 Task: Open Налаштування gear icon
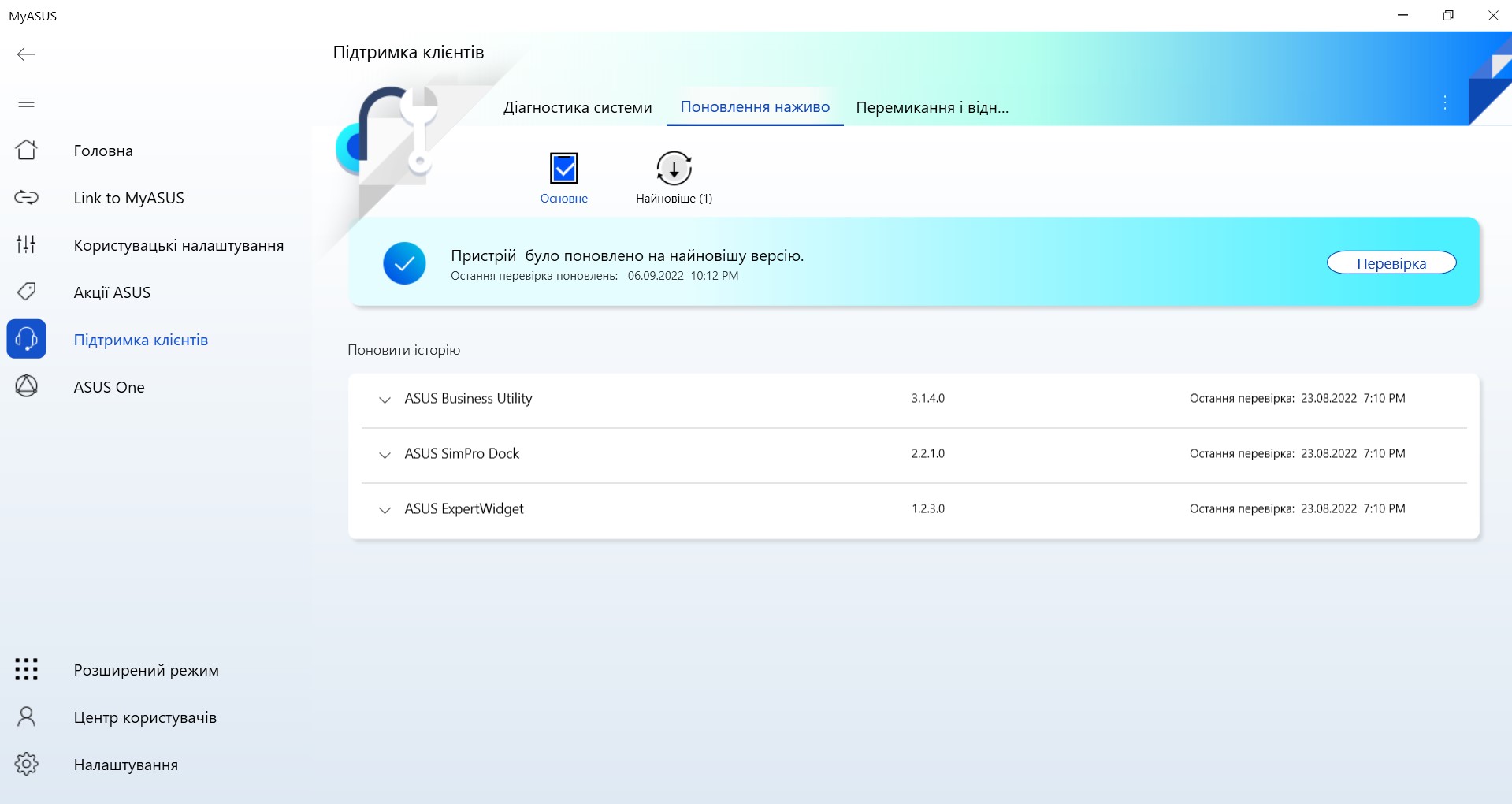[x=26, y=764]
